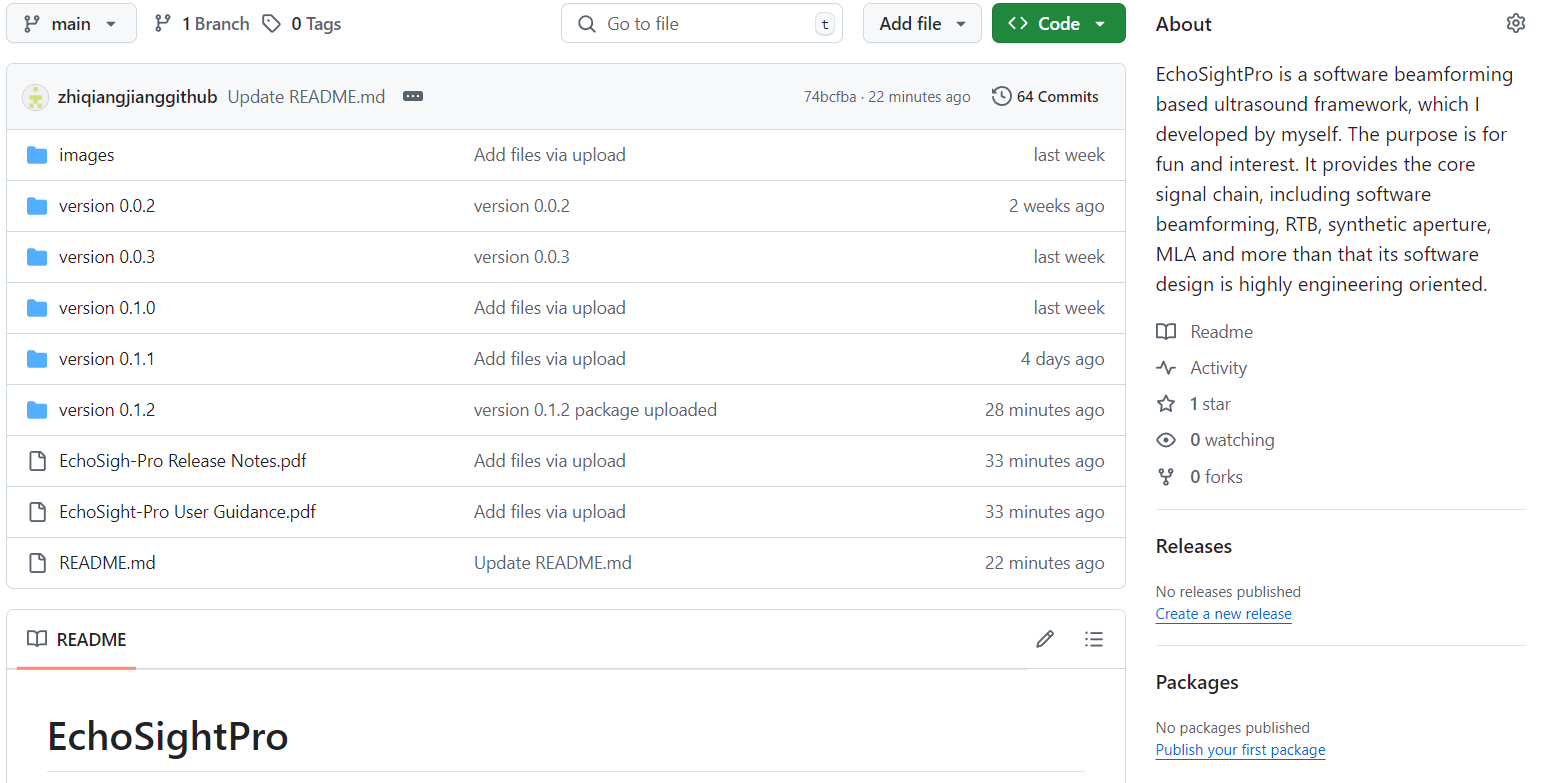Click the fork icon in About
1547x783 pixels.
tap(1166, 477)
